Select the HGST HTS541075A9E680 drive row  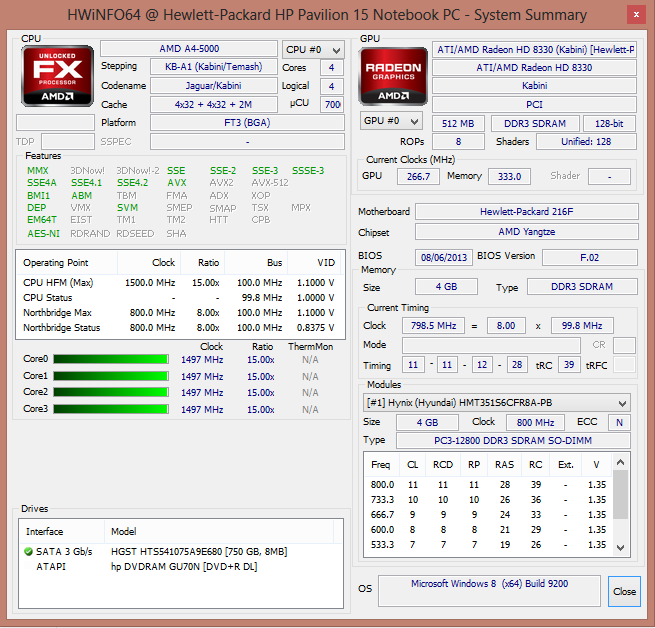coord(180,552)
